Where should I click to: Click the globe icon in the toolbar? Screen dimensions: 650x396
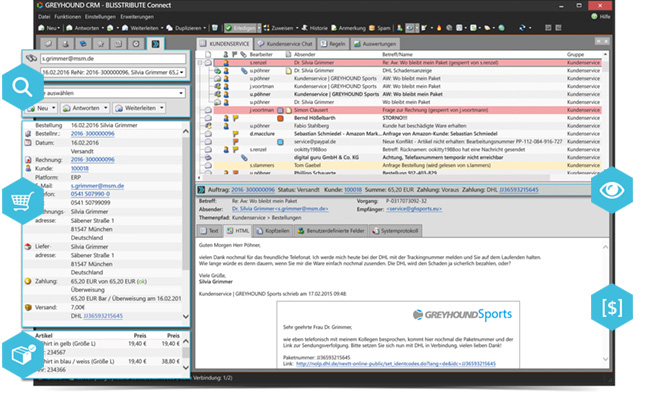tap(502, 28)
